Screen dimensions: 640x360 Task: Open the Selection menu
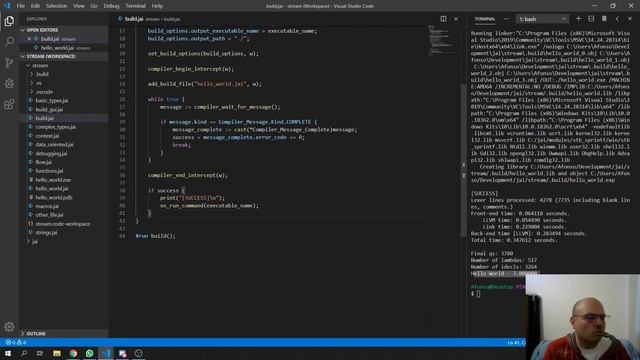[x=56, y=6]
